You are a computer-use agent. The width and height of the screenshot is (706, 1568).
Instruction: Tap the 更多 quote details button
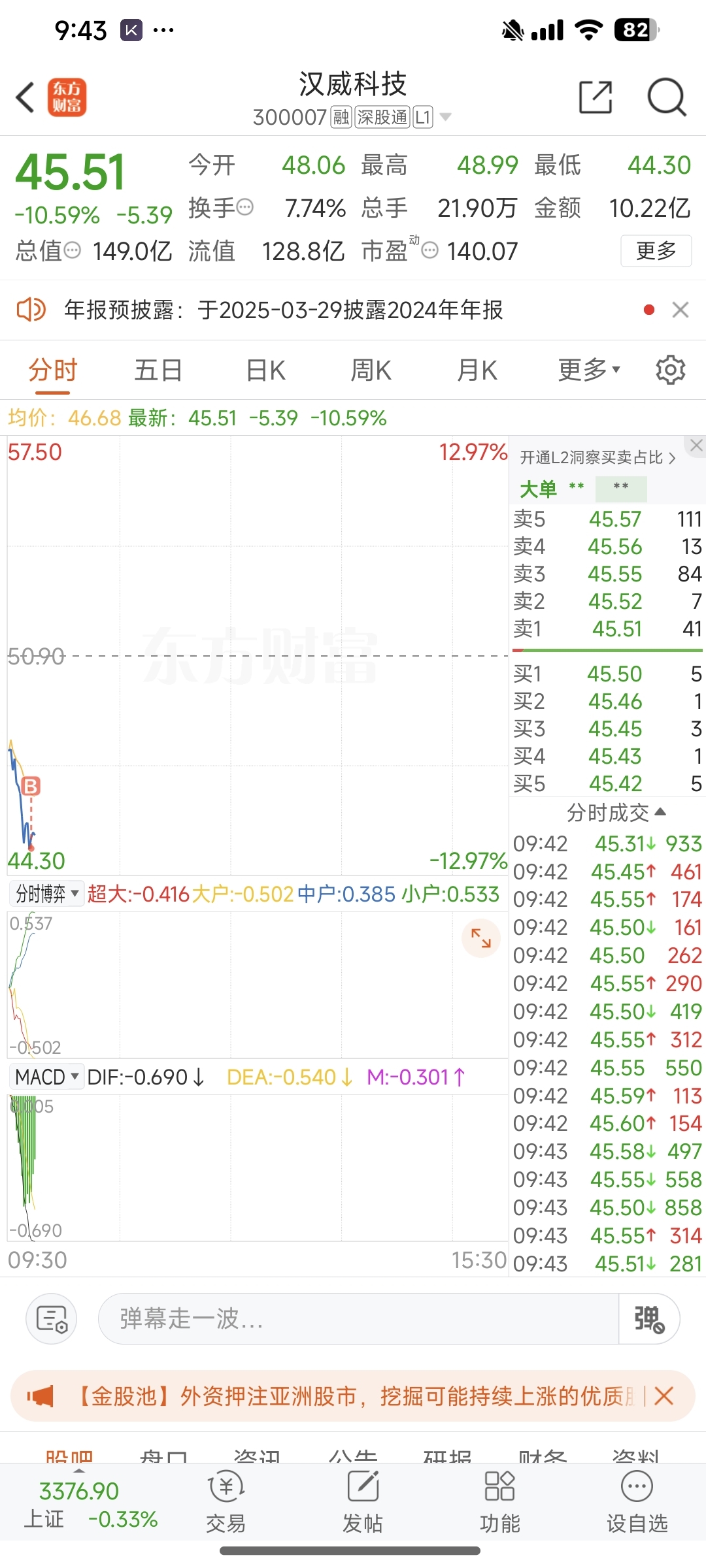656,251
